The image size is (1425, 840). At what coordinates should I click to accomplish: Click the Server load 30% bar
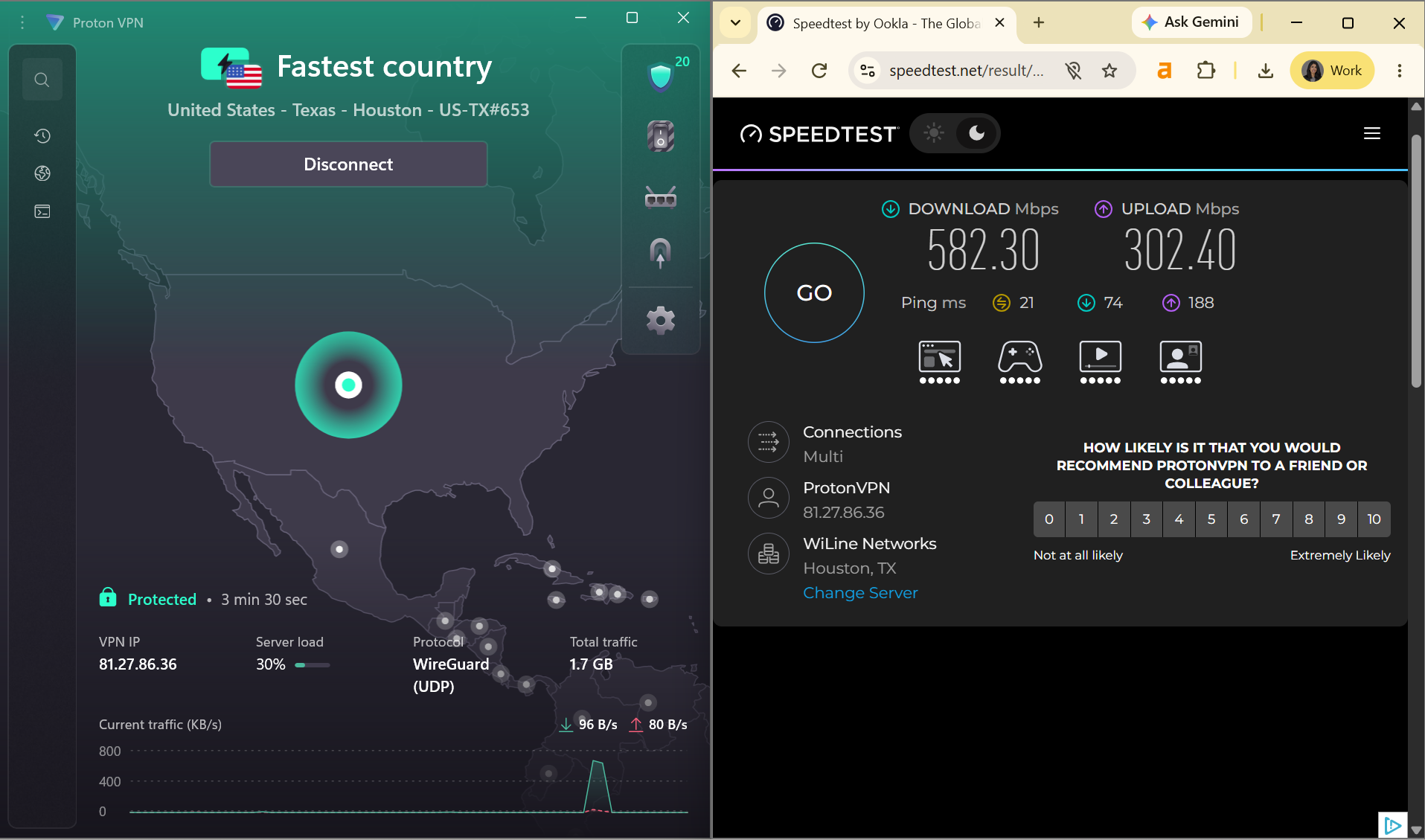click(x=313, y=664)
